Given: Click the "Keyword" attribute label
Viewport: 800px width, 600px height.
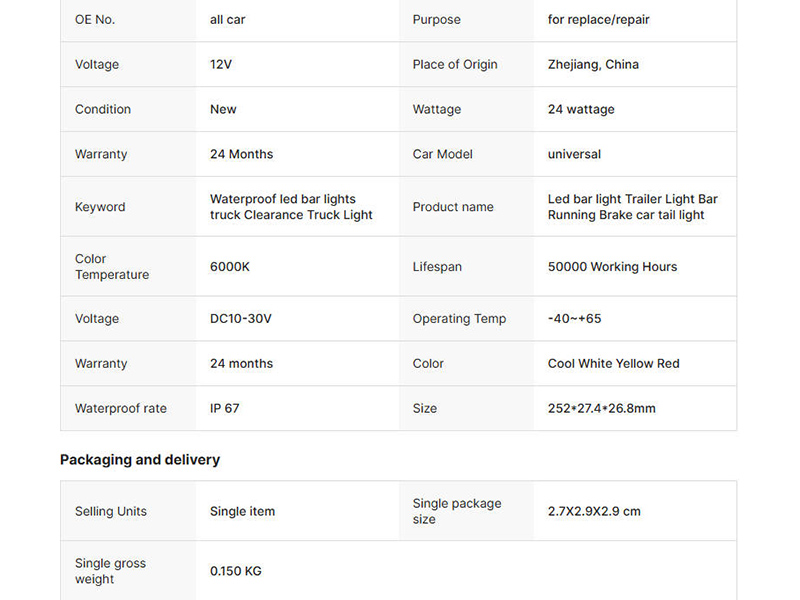Looking at the screenshot, I should click(x=100, y=207).
